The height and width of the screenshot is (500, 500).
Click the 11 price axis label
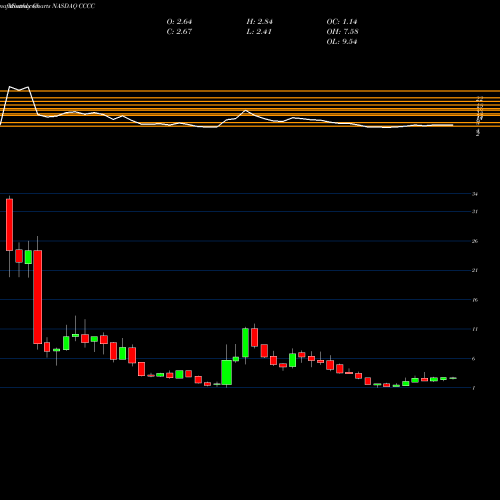(475, 329)
